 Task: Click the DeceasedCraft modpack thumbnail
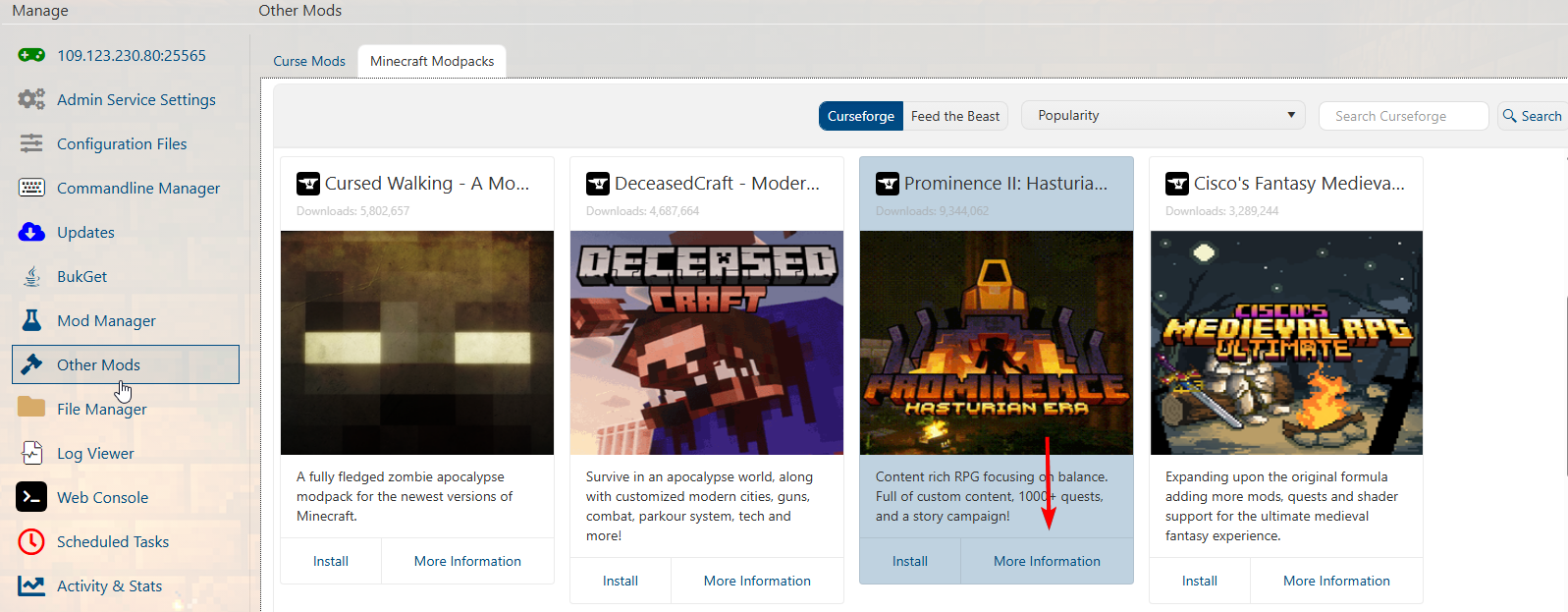coord(707,342)
